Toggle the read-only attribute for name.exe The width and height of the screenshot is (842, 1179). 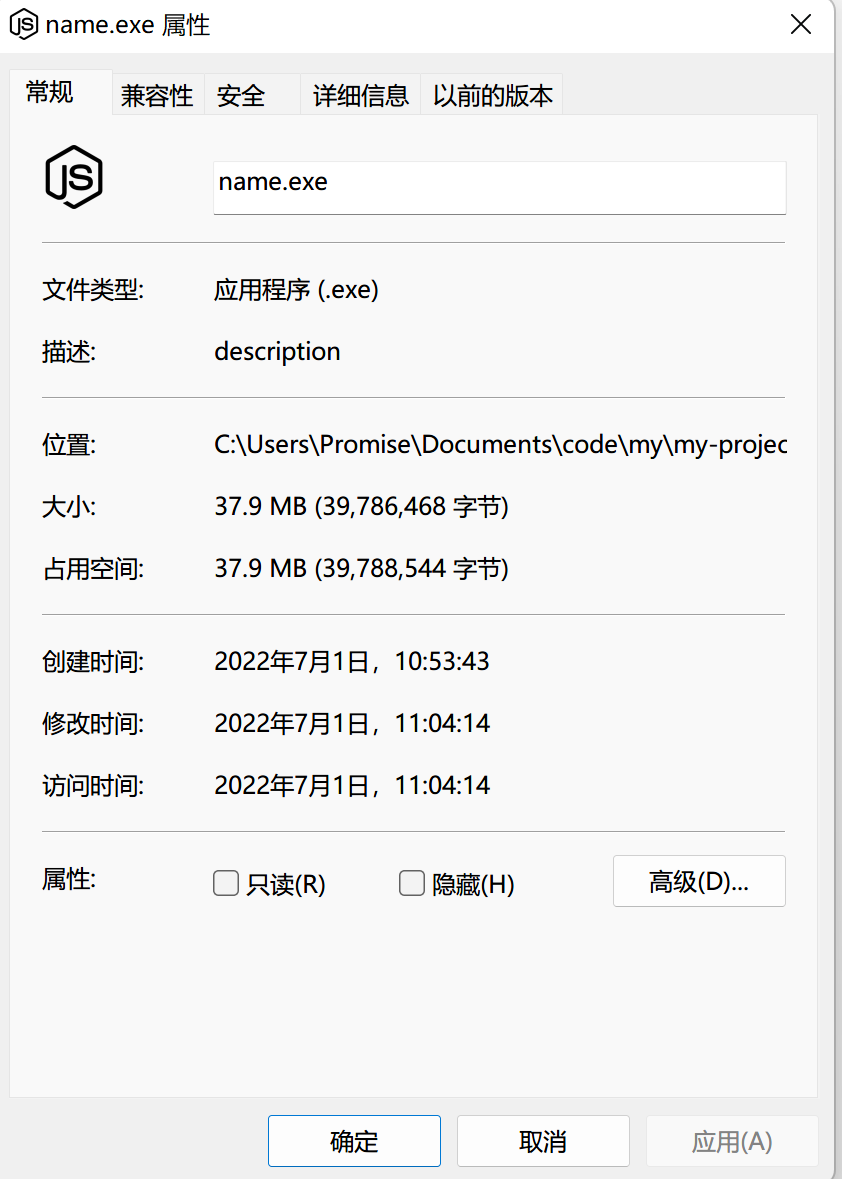(226, 883)
